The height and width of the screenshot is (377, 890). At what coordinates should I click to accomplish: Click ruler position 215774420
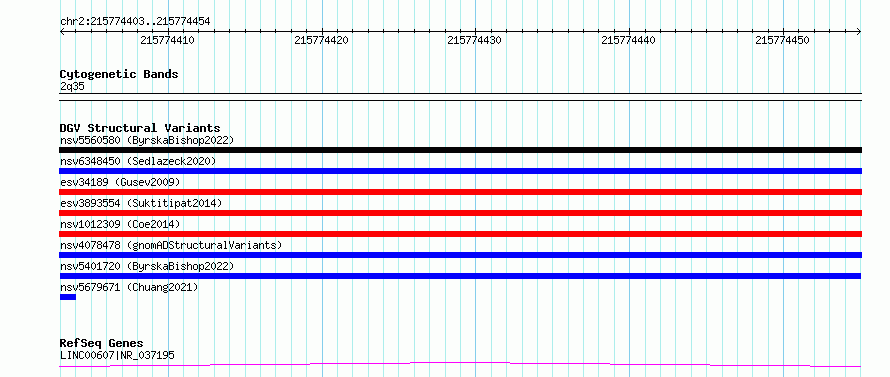coord(322,40)
